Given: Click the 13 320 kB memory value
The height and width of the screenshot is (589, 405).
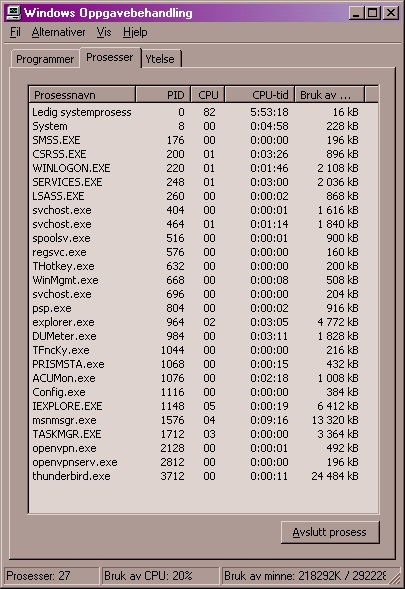Looking at the screenshot, I should tap(335, 420).
